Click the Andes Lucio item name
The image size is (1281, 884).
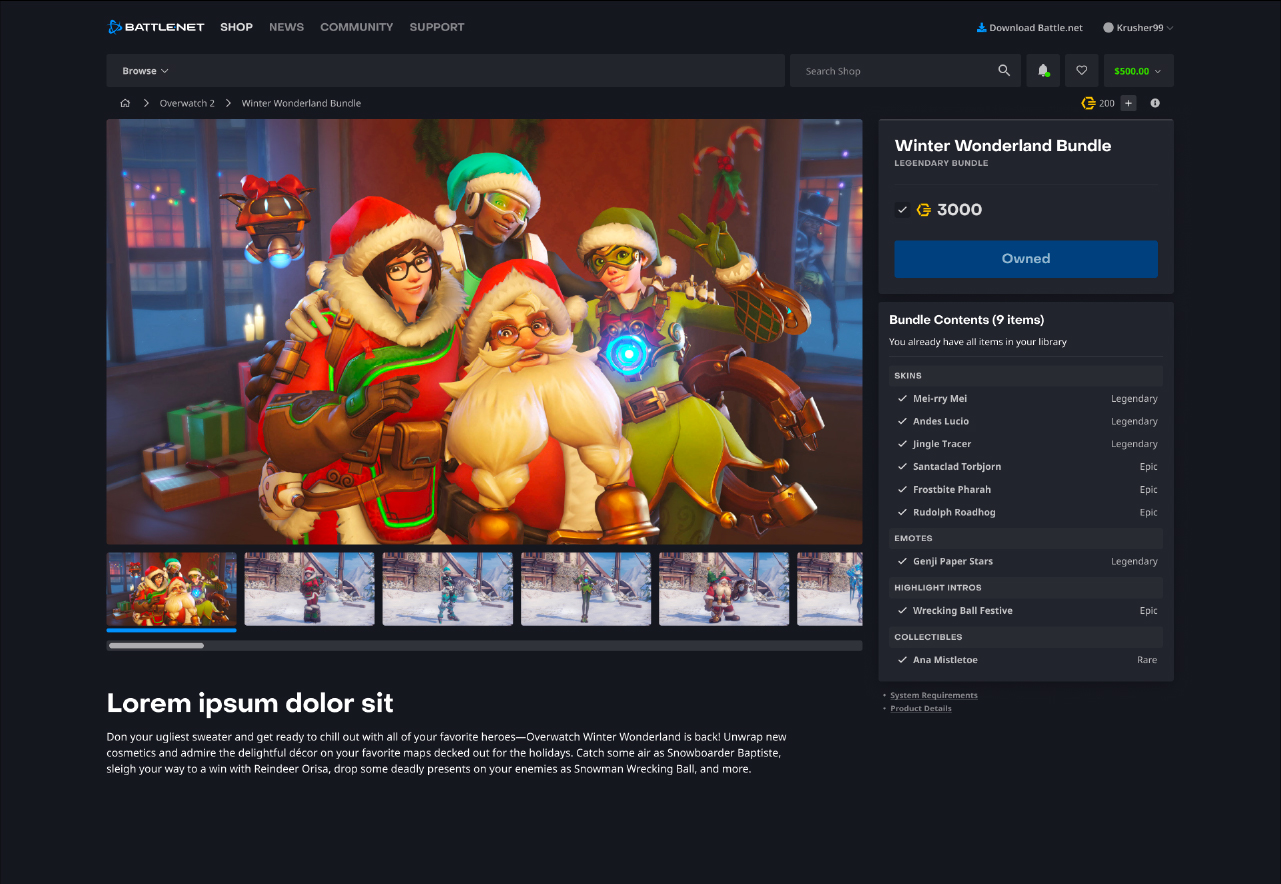[941, 422]
